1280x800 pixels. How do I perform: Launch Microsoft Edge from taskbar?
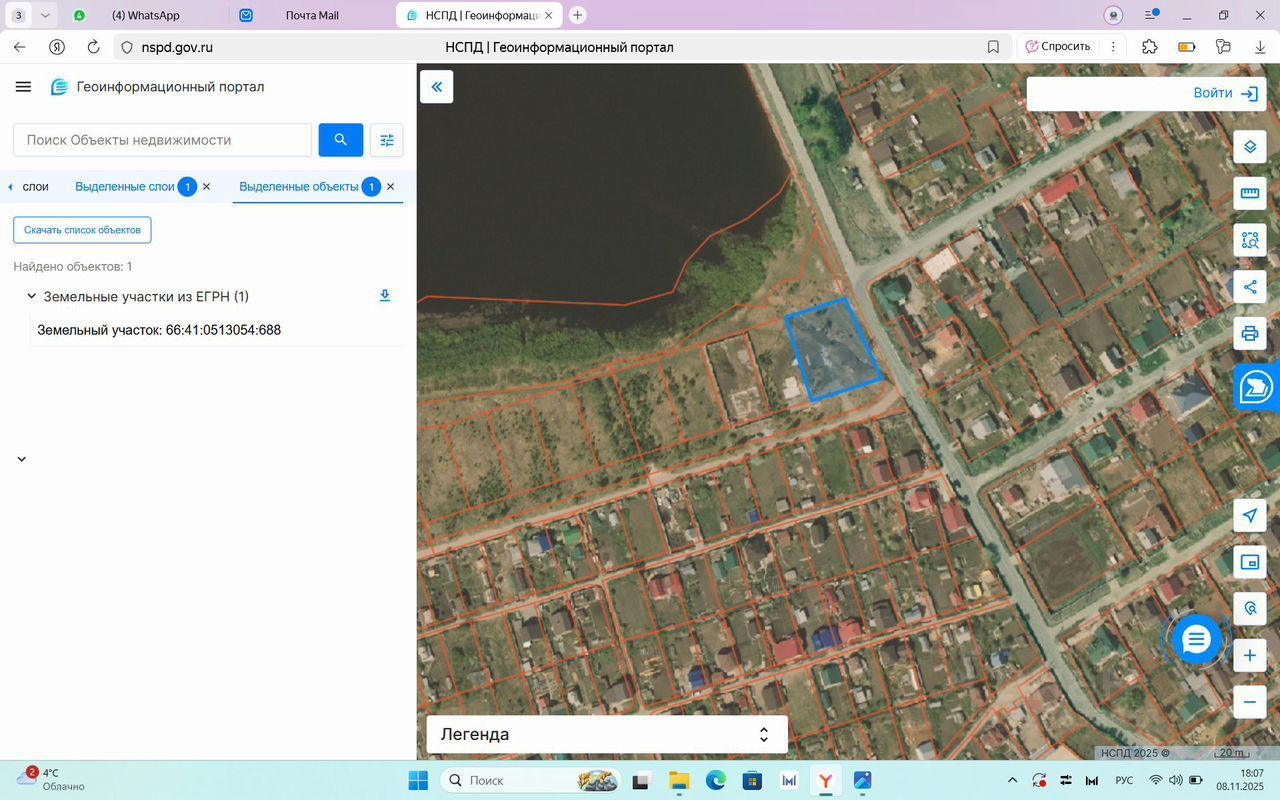click(716, 780)
